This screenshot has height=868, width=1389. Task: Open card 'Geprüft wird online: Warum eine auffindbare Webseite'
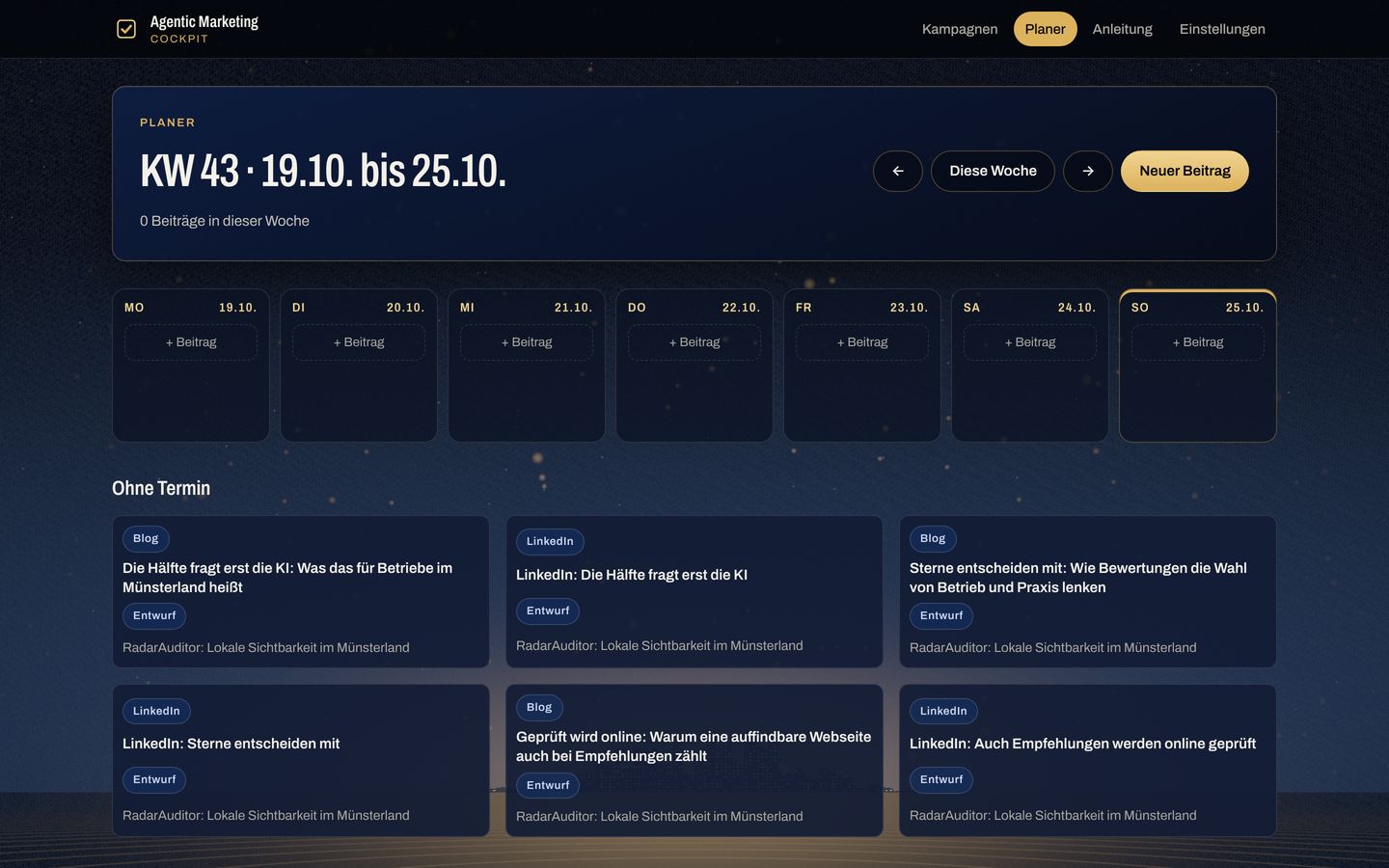pos(694,761)
